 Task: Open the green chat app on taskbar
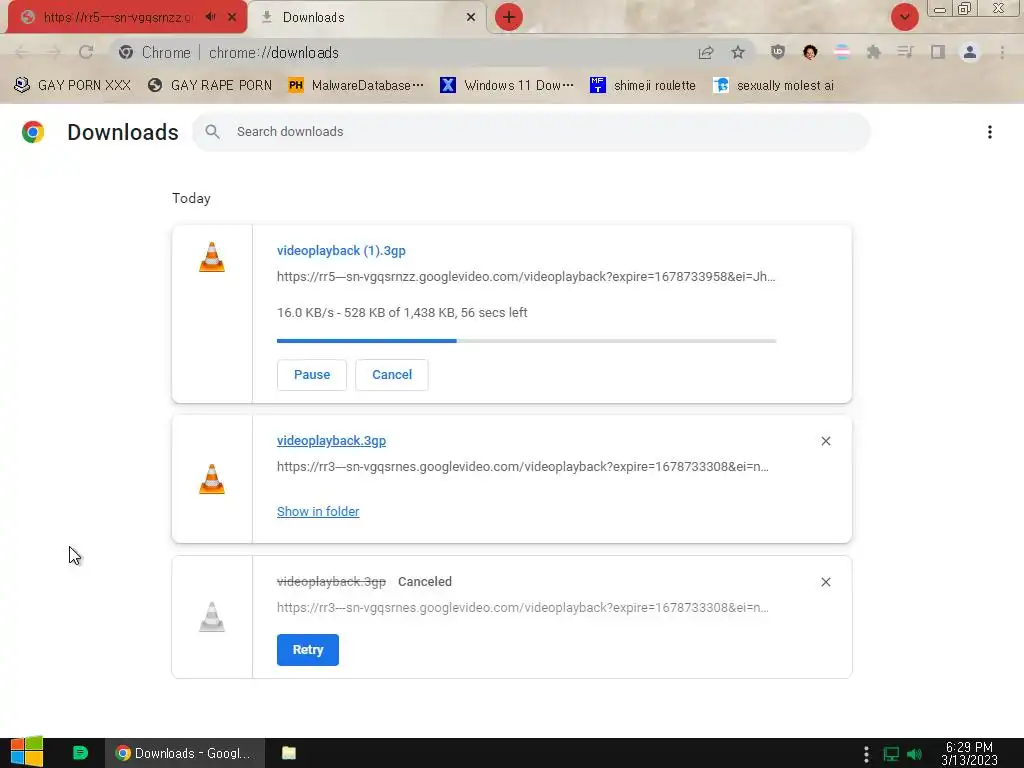pyautogui.click(x=80, y=753)
